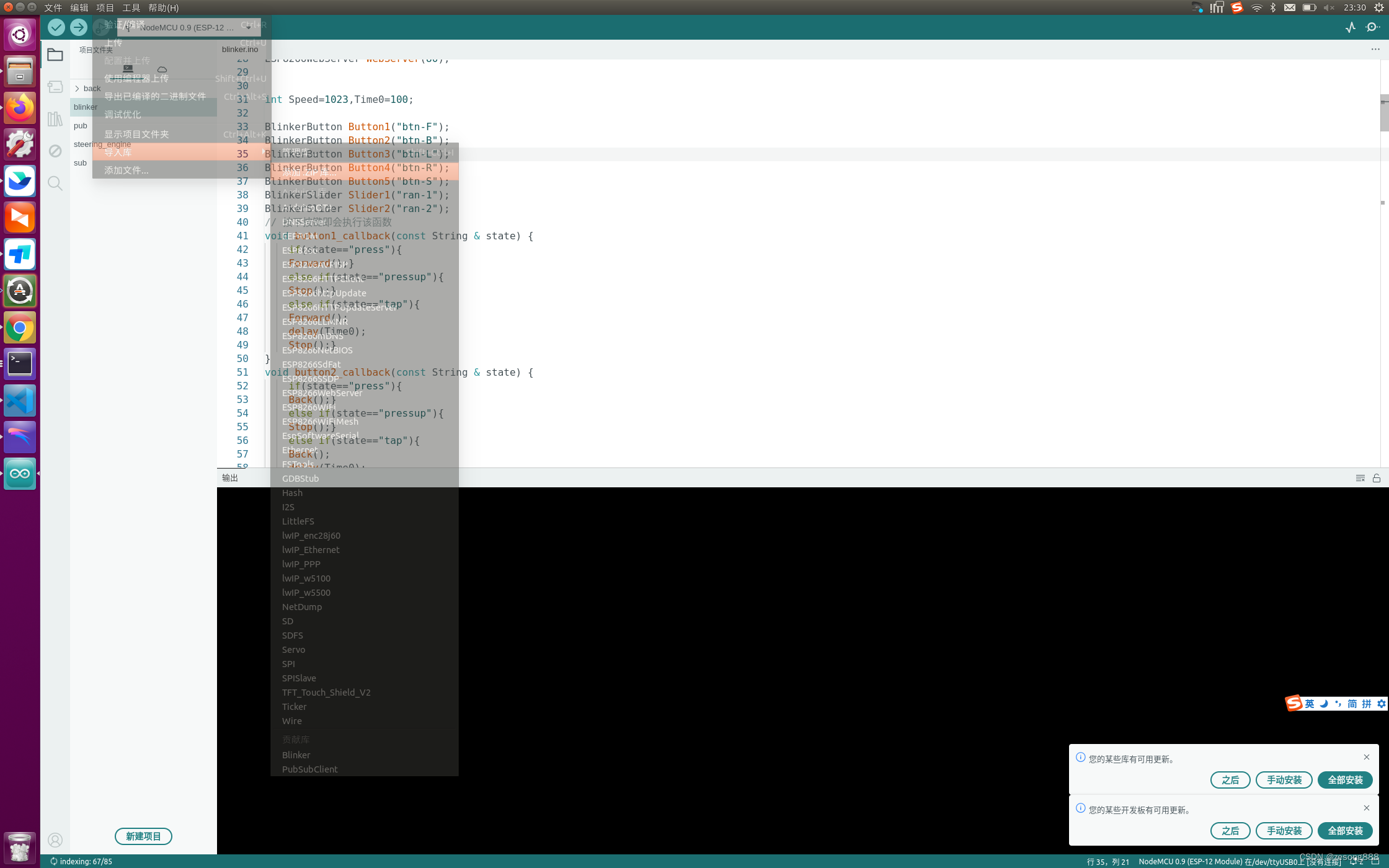Expand the back folder in sketchbook
This screenshot has height=868, width=1389.
(x=77, y=89)
